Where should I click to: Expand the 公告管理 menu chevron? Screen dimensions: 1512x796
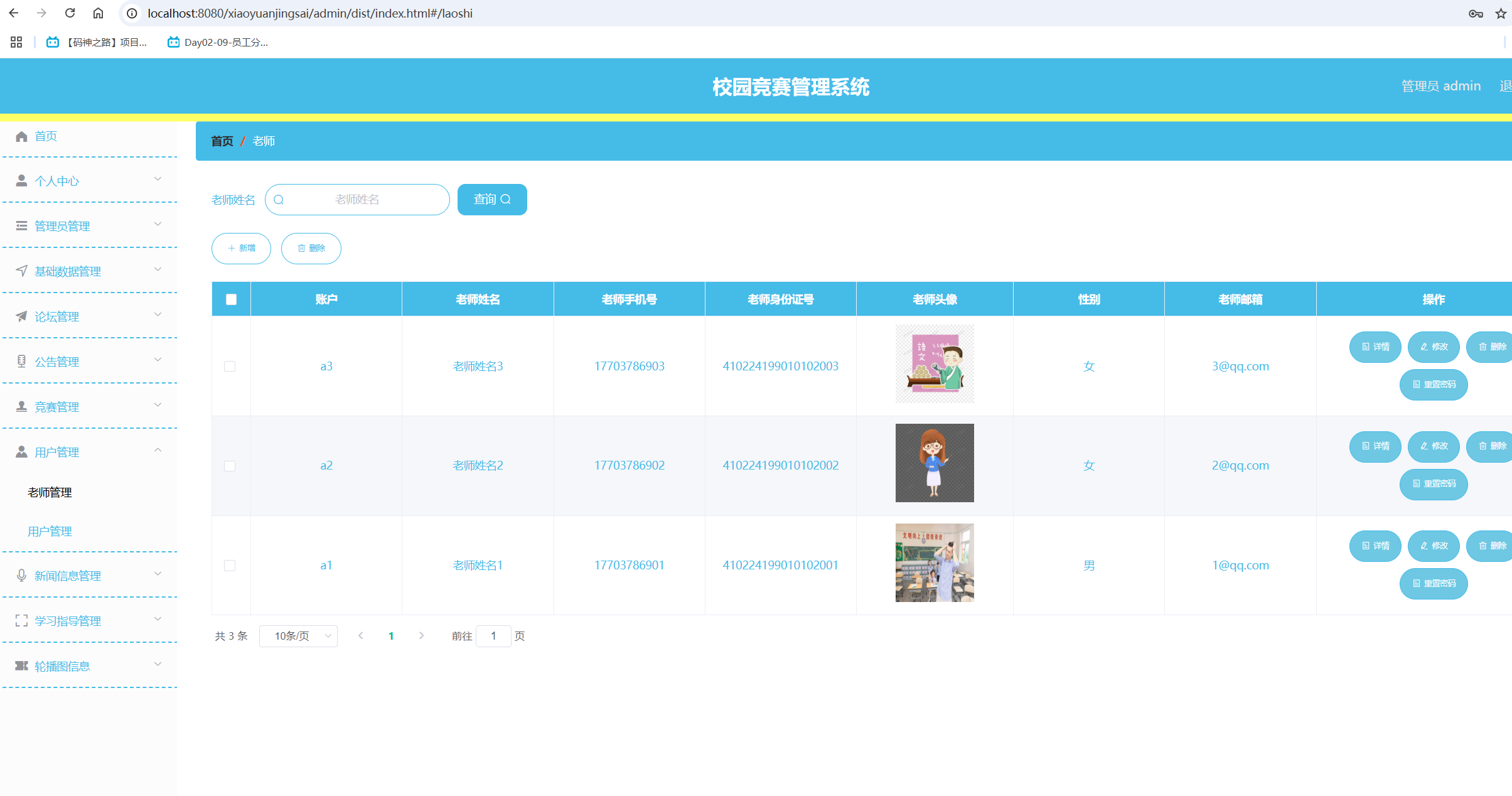[x=158, y=360]
